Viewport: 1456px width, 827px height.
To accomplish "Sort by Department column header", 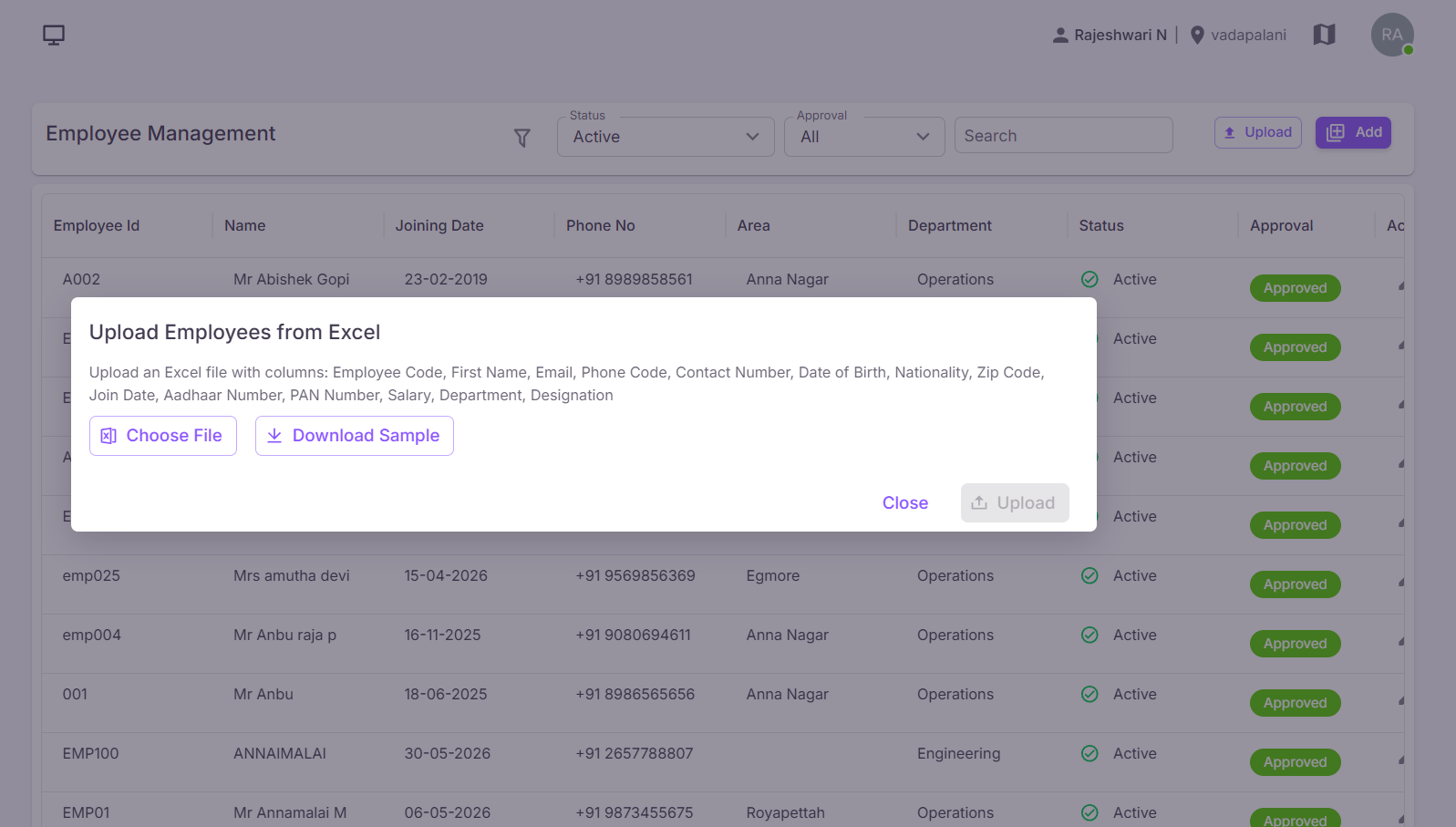I will pos(950,225).
